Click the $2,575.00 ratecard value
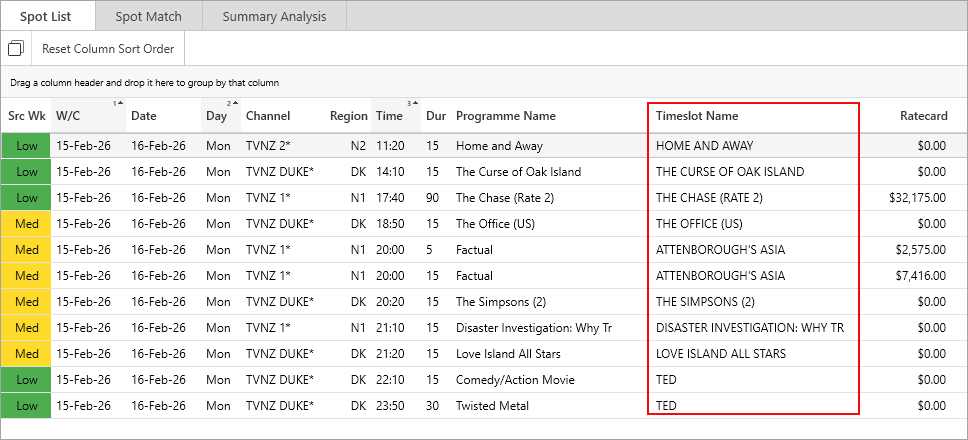 point(920,250)
